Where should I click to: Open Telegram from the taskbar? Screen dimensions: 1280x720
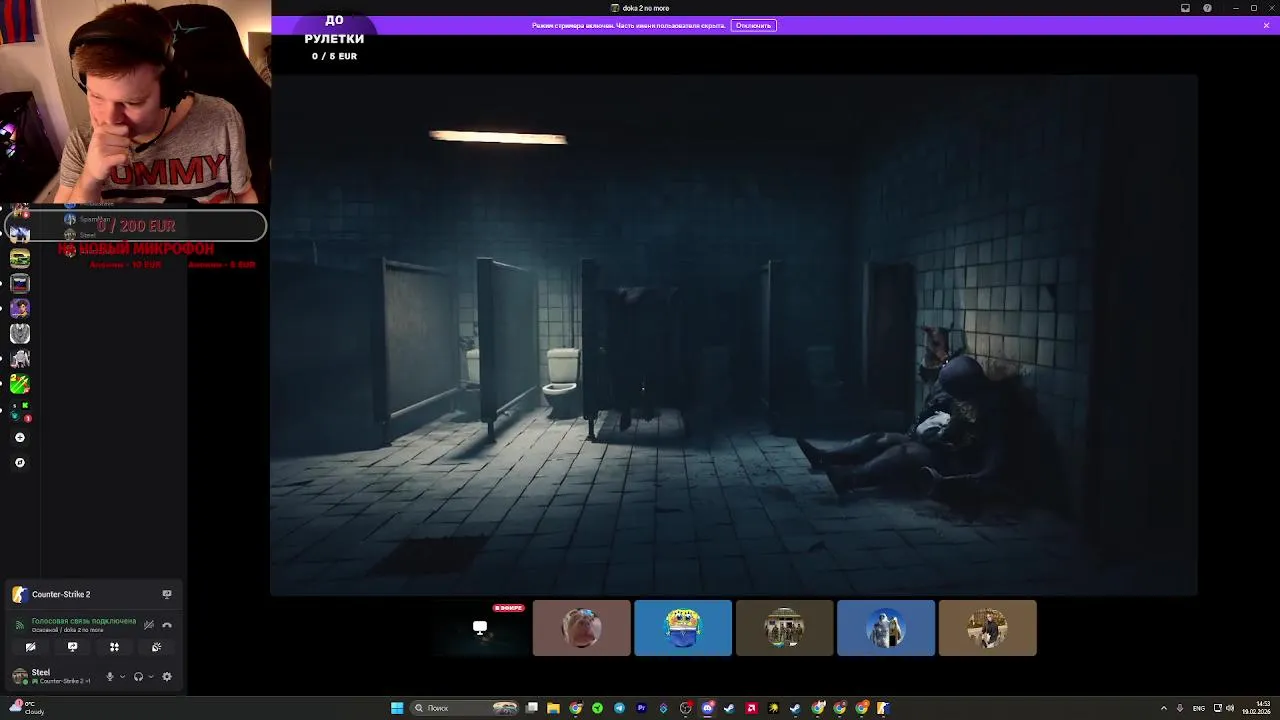[x=619, y=708]
